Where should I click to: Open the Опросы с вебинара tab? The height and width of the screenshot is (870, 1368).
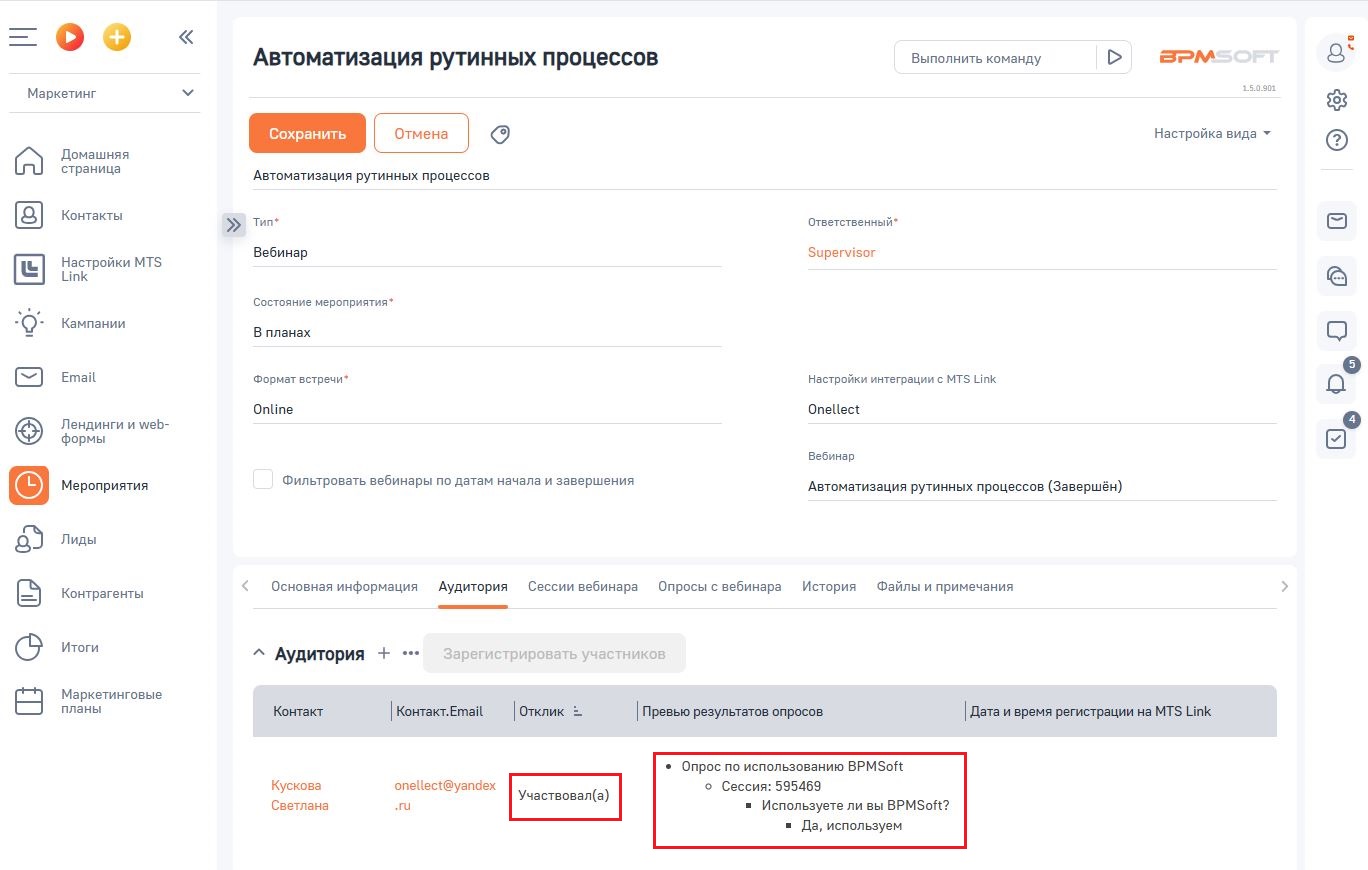[x=719, y=586]
